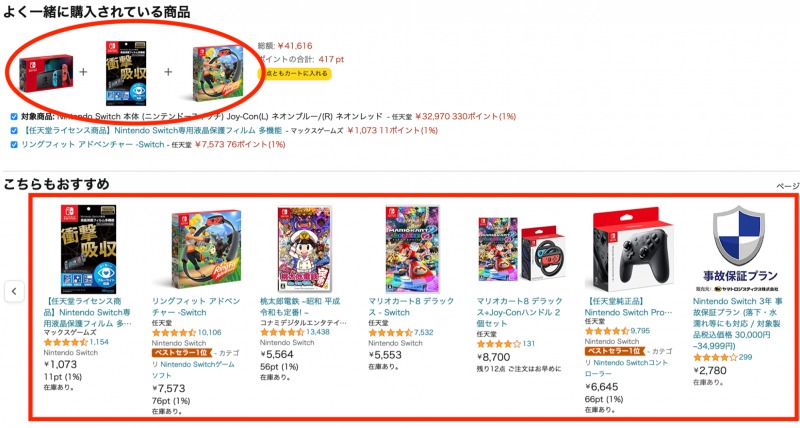Click the screen protector image in bundle
800x428 pixels.
point(126,73)
